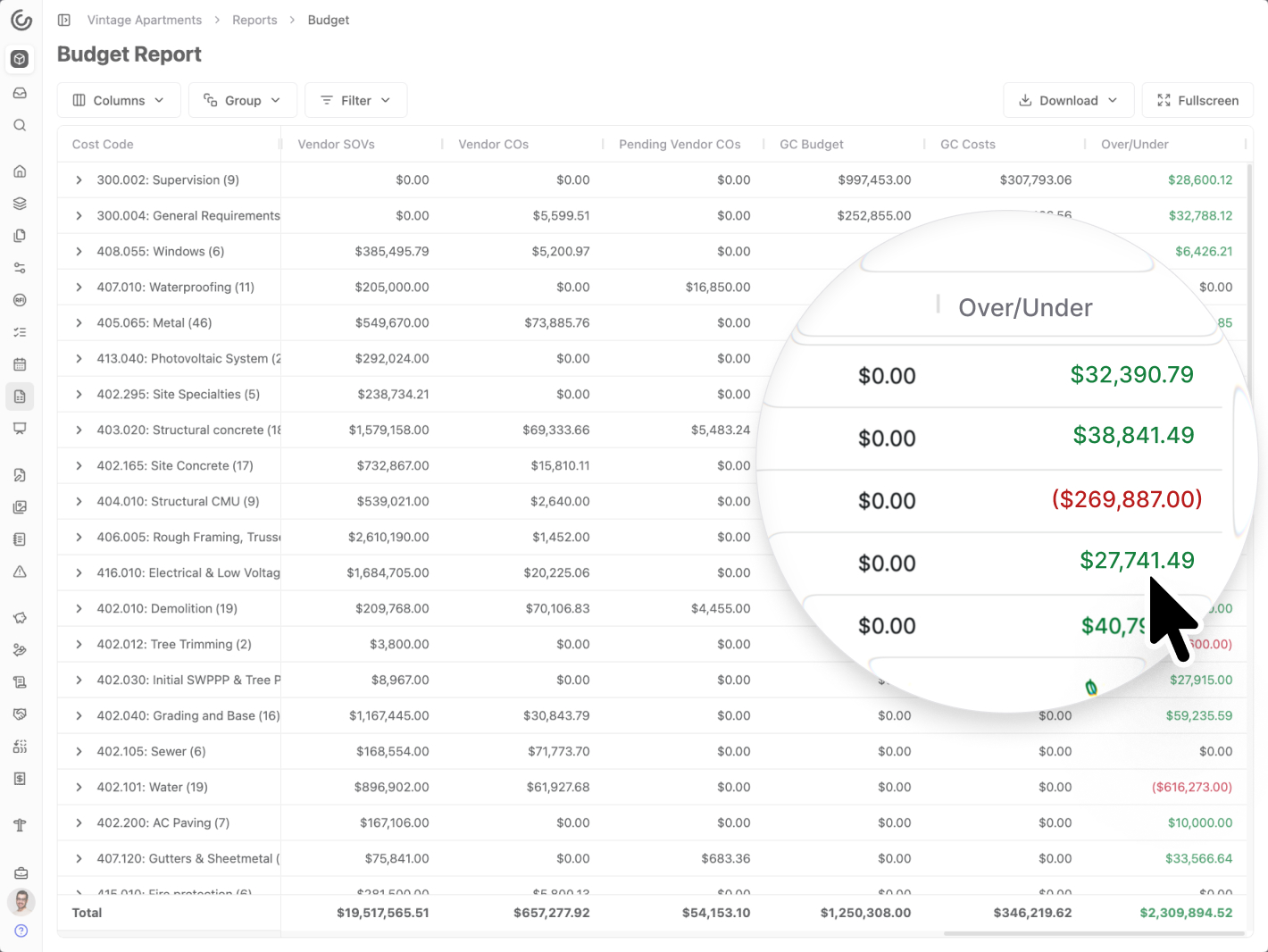Expand the 402.105: Sewer row

[x=79, y=751]
